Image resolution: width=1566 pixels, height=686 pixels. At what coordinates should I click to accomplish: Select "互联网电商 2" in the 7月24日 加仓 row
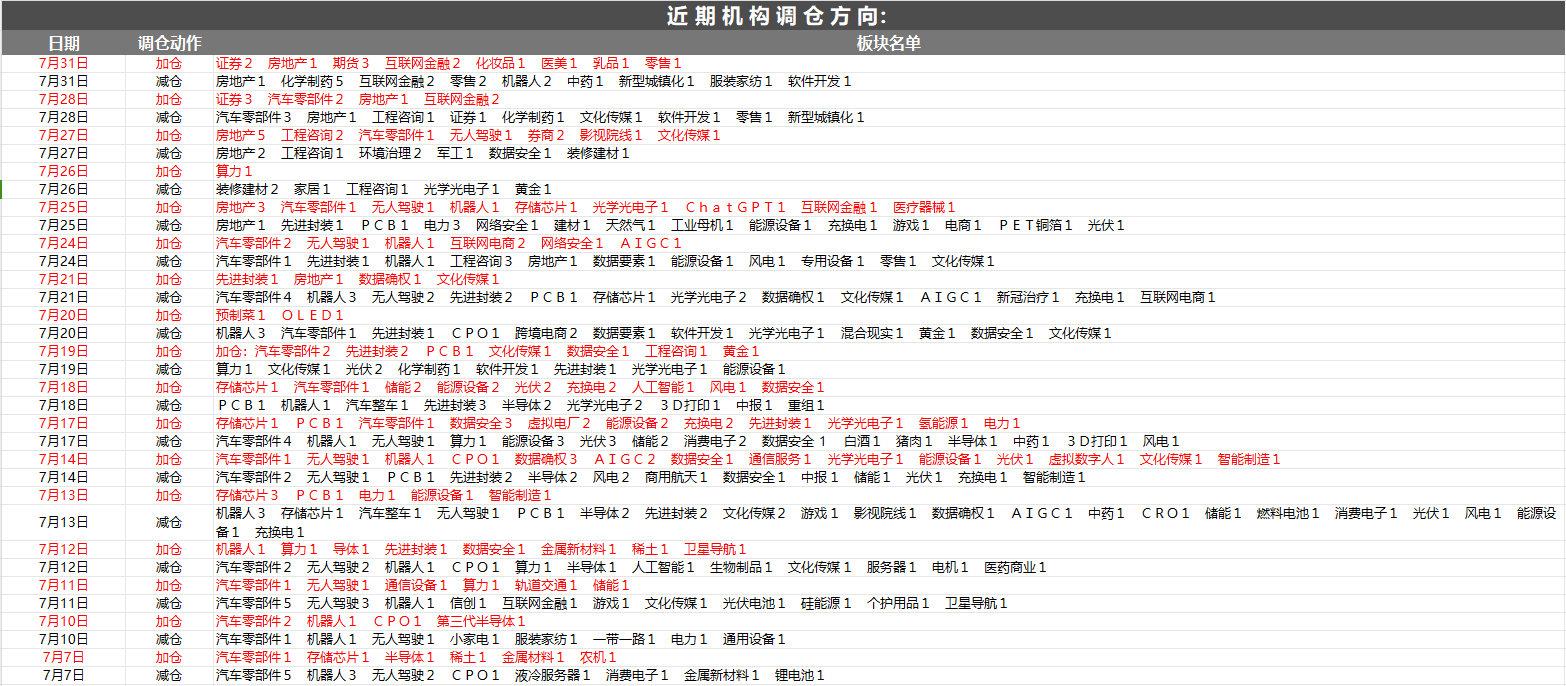(x=487, y=243)
